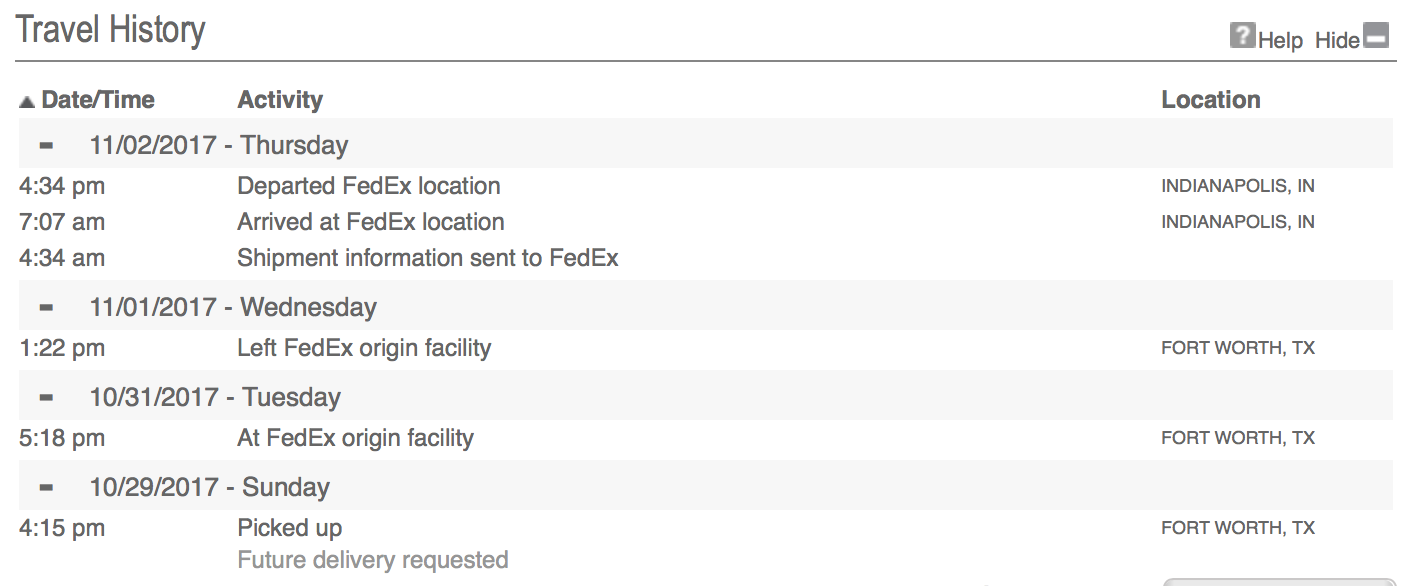Click the Travel History heading

(111, 30)
